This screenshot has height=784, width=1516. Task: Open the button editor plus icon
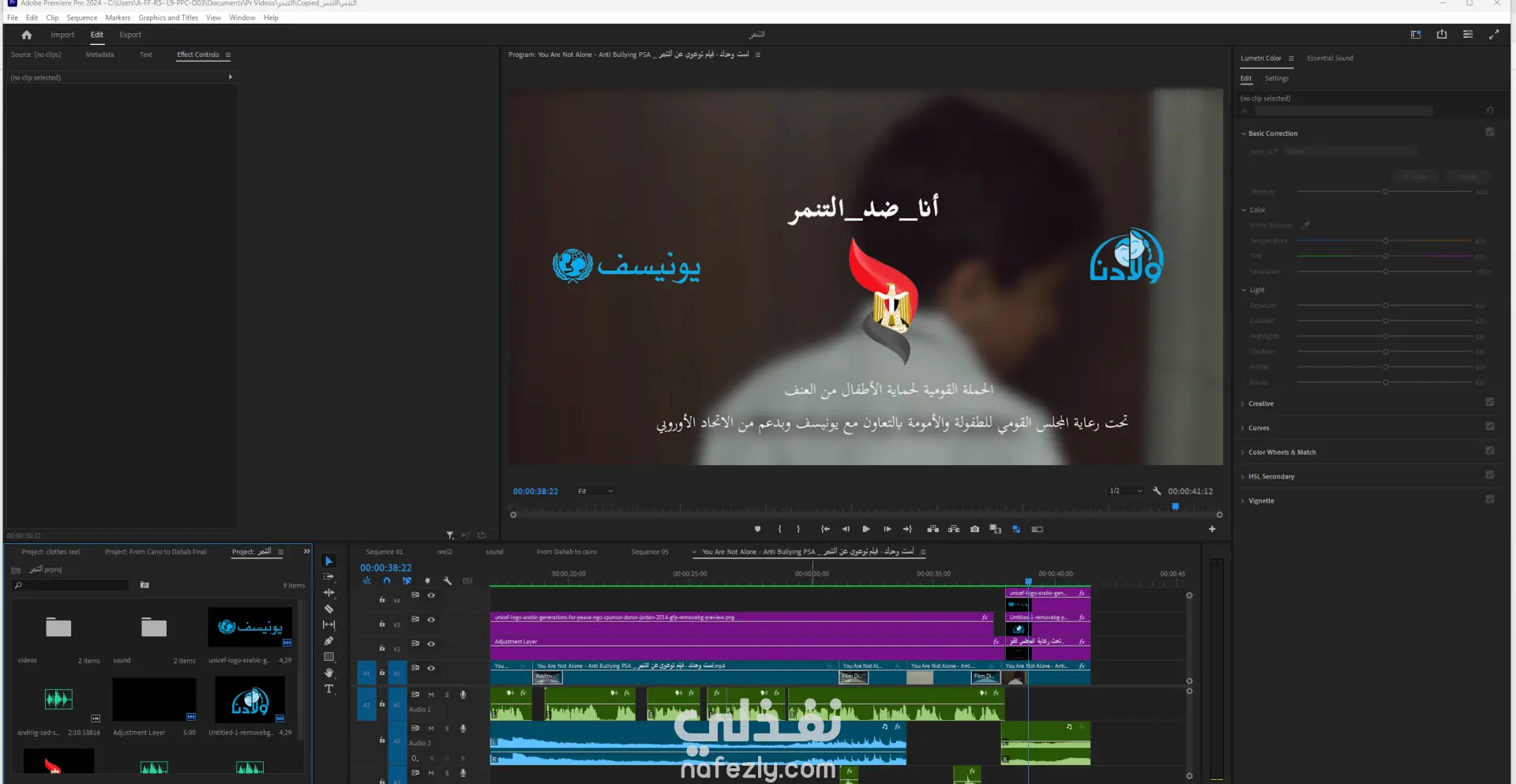pyautogui.click(x=1212, y=529)
